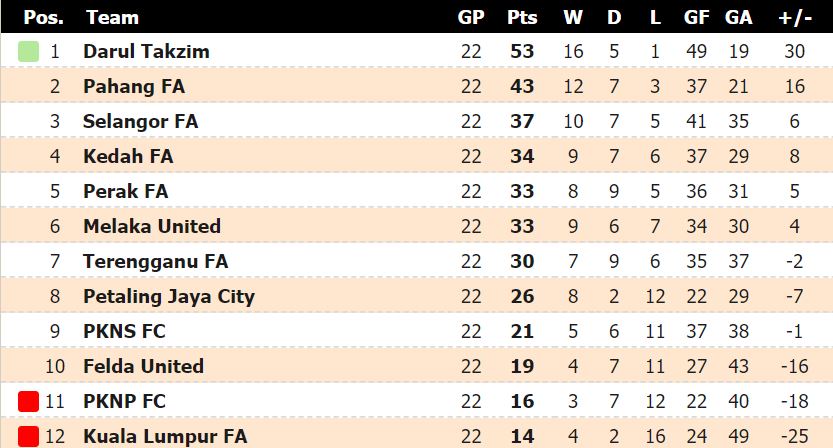
Task: Click the +/- column header
Action: 794,17
